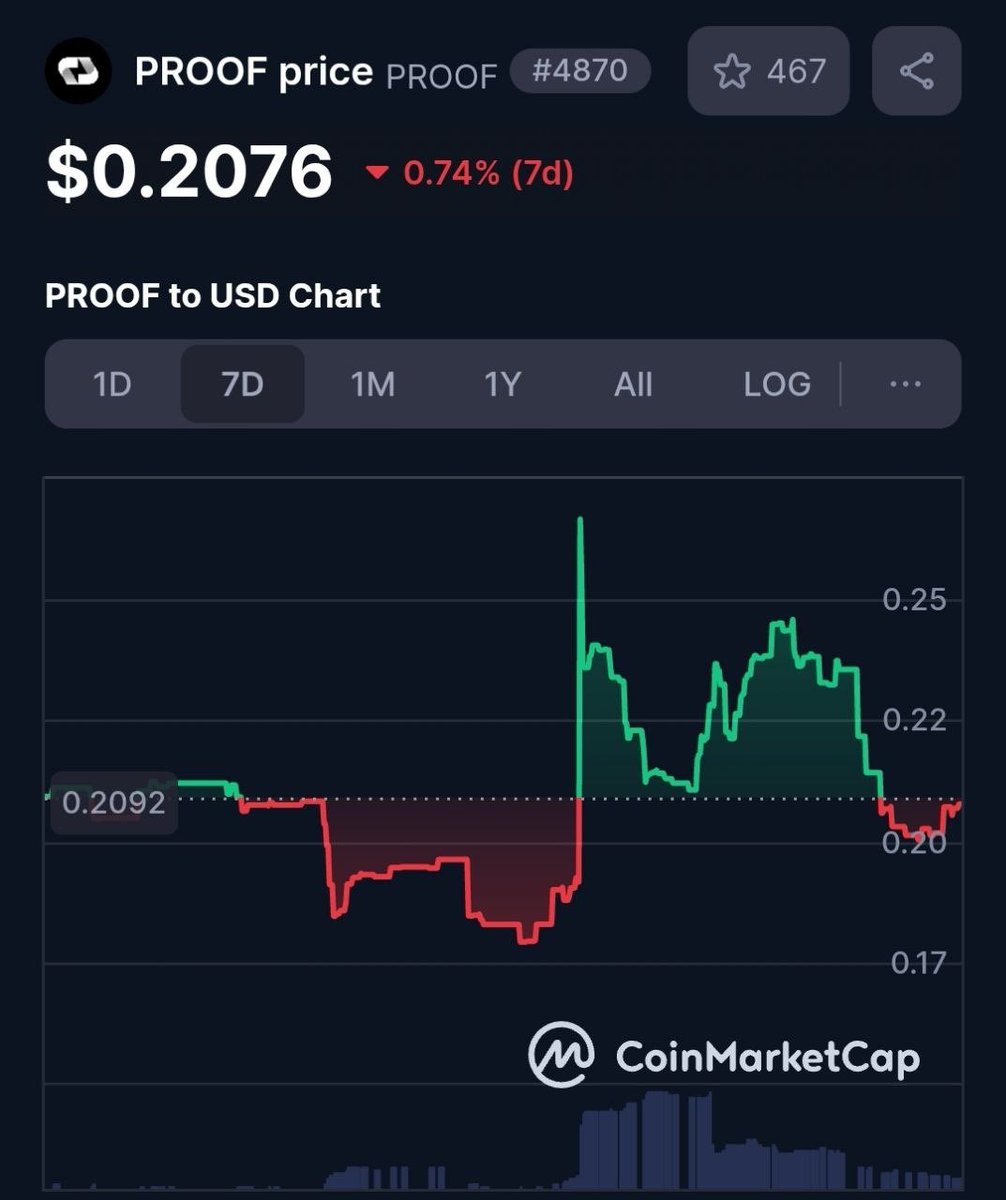Click the PROOF to USD Chart heading

tap(213, 296)
